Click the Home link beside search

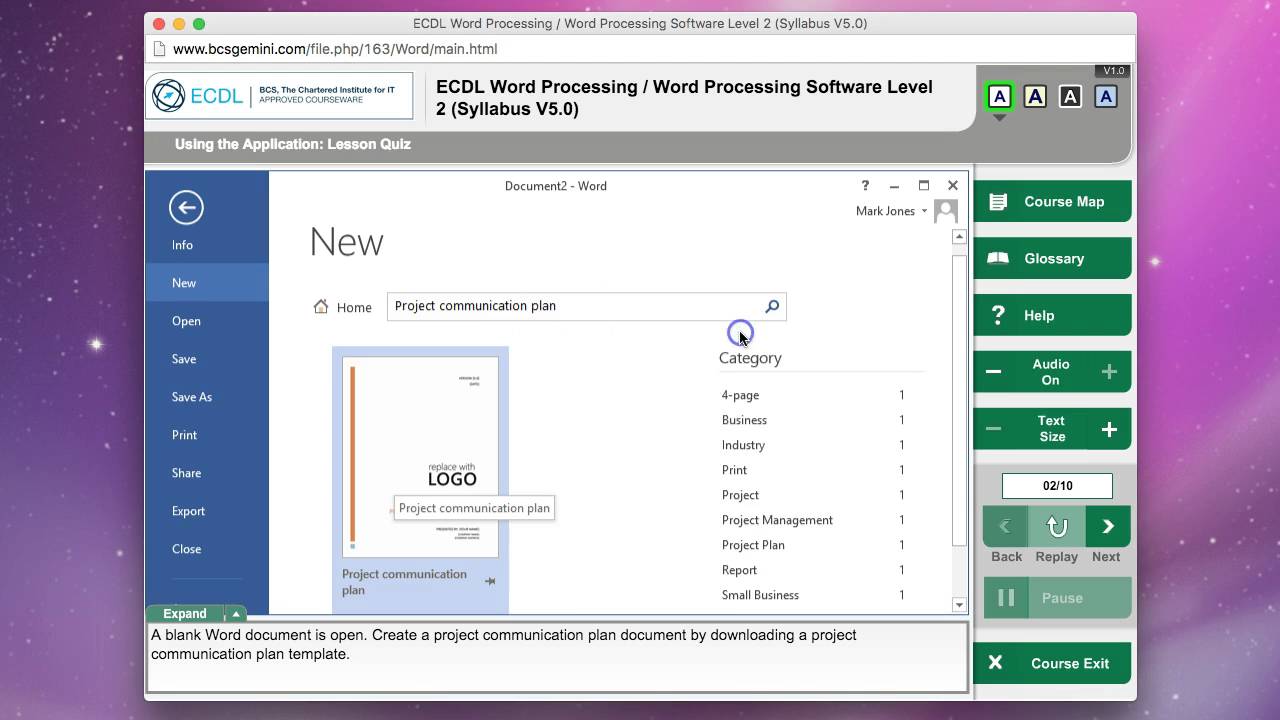click(x=354, y=307)
